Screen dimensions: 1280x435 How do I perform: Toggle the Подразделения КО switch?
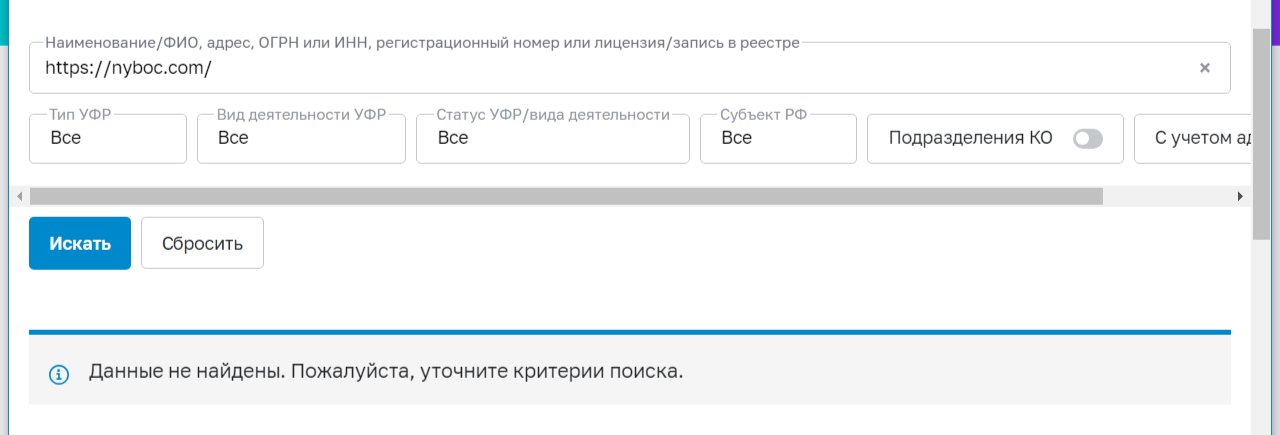1087,139
